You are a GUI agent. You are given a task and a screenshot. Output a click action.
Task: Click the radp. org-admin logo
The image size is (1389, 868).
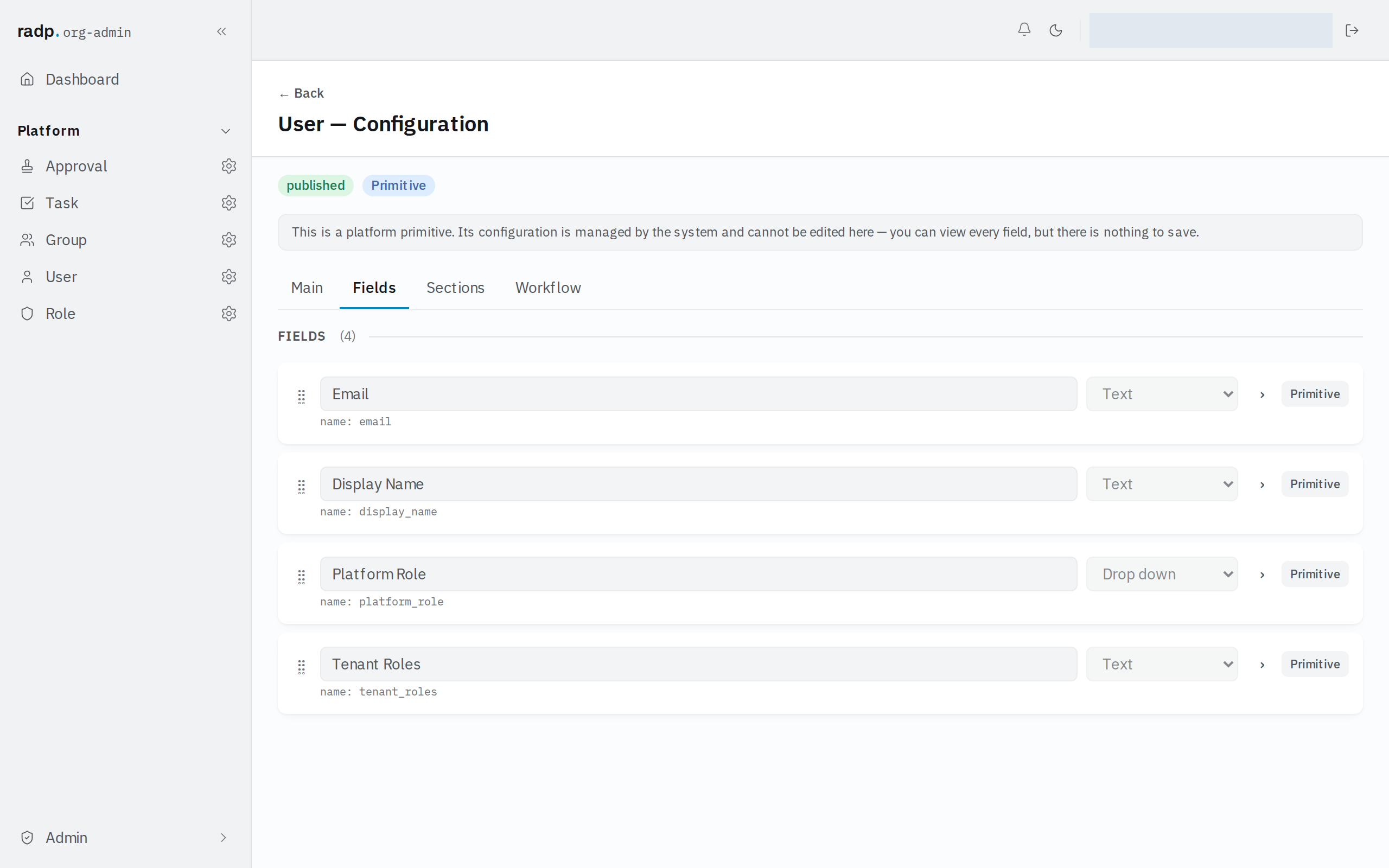click(74, 31)
